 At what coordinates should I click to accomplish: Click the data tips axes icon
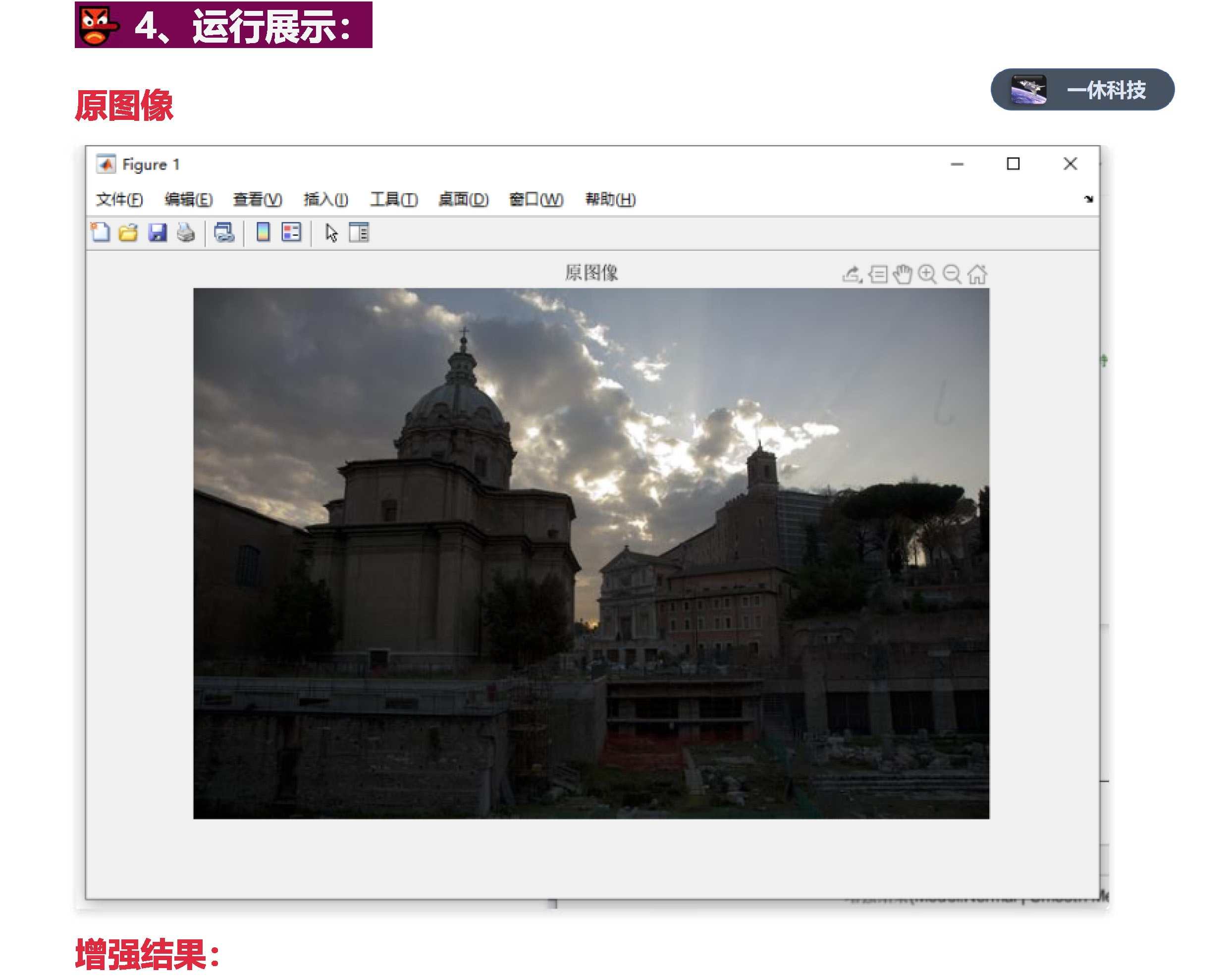coord(878,274)
